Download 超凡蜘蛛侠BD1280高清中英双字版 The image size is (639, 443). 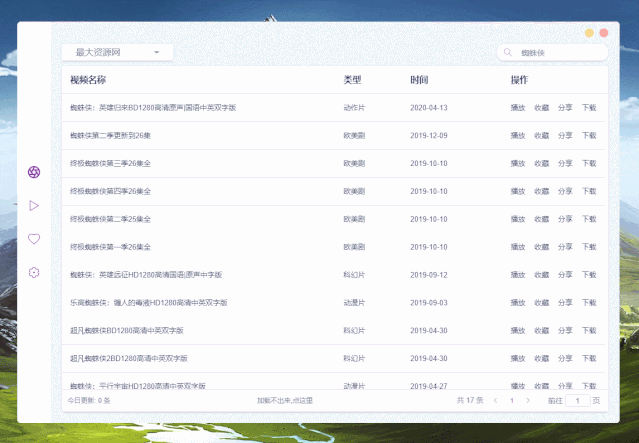(589, 331)
